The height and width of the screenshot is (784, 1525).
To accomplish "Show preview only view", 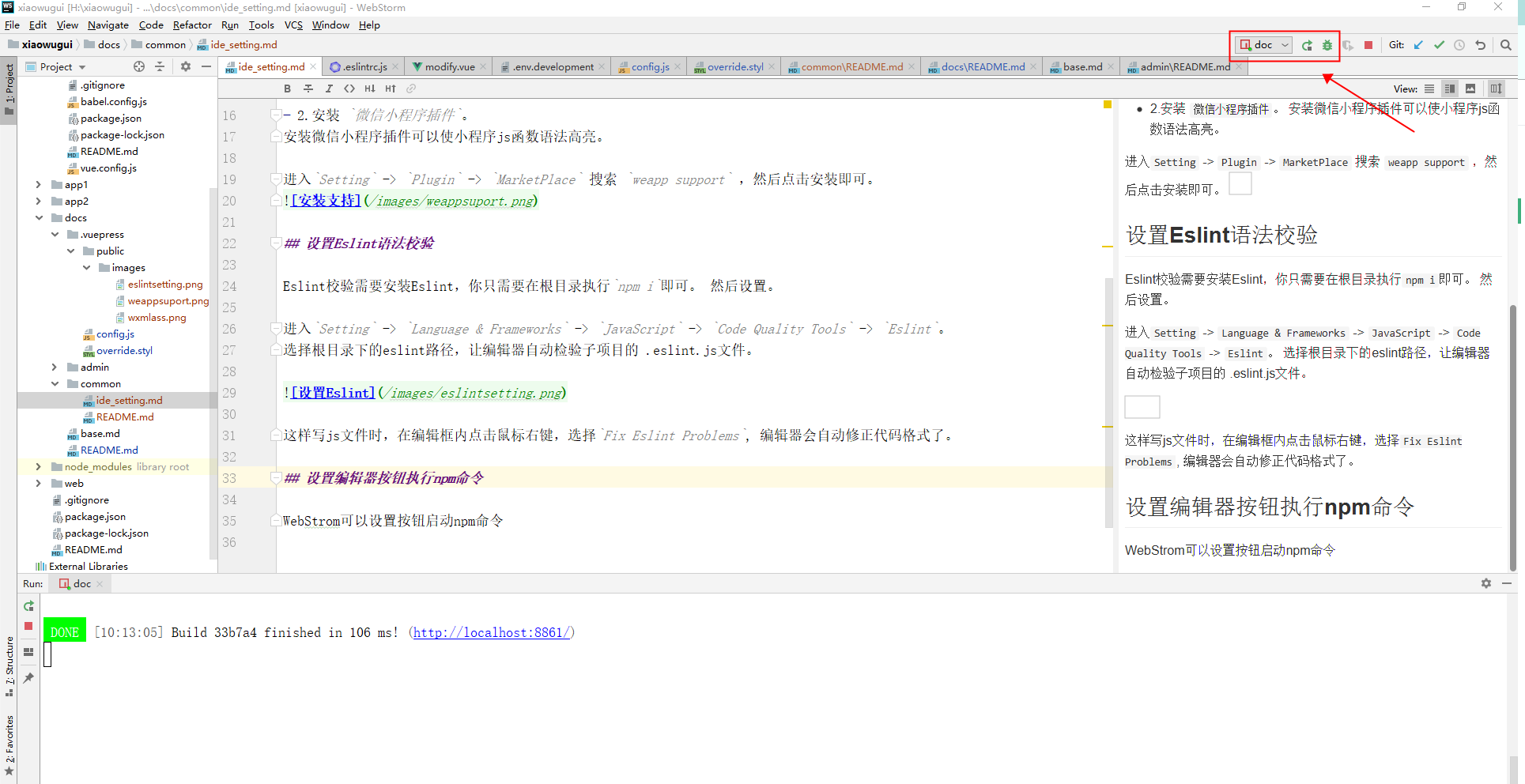I will [1470, 89].
